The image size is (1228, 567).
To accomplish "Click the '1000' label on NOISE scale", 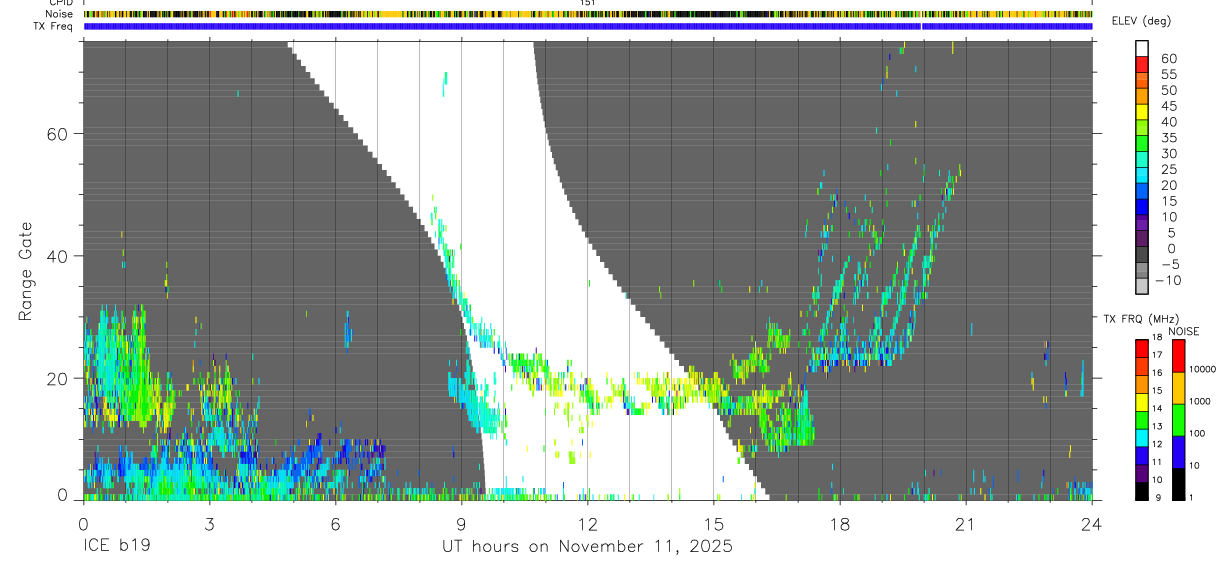I will pos(1202,401).
